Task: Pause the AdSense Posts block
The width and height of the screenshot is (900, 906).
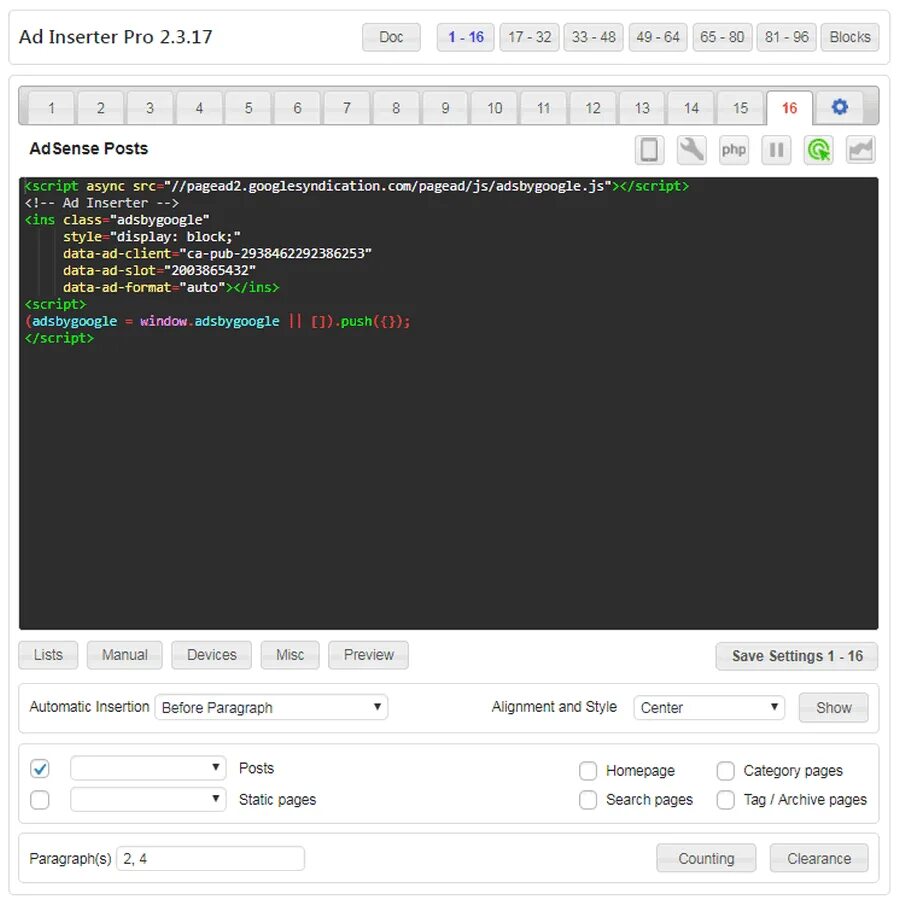Action: click(x=776, y=149)
